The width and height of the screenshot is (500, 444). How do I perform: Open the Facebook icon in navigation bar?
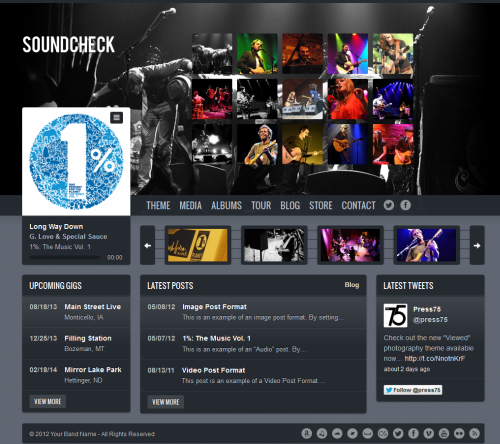coord(405,205)
